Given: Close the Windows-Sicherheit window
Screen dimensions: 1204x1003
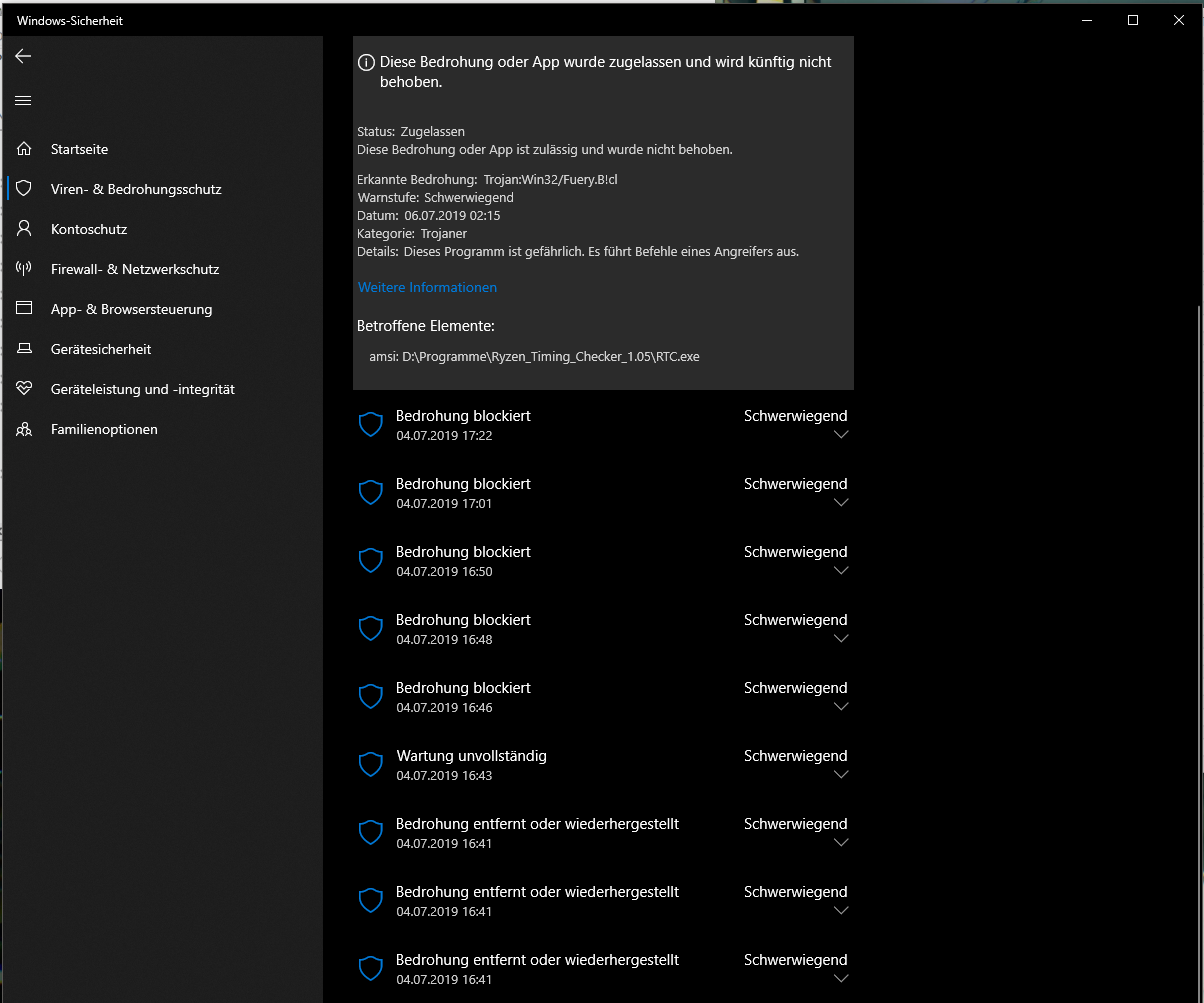Looking at the screenshot, I should 1180,20.
